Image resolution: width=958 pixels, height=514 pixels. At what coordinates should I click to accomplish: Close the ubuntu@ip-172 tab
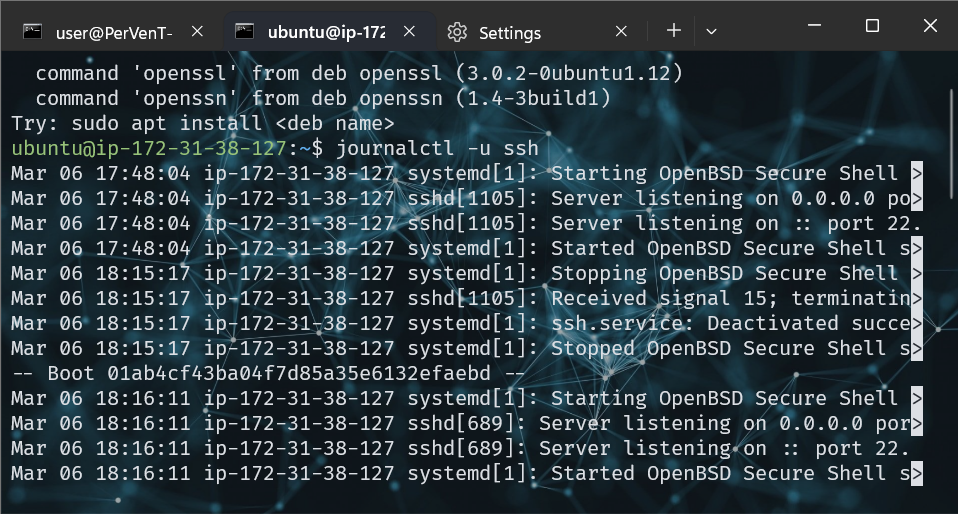pos(410,32)
